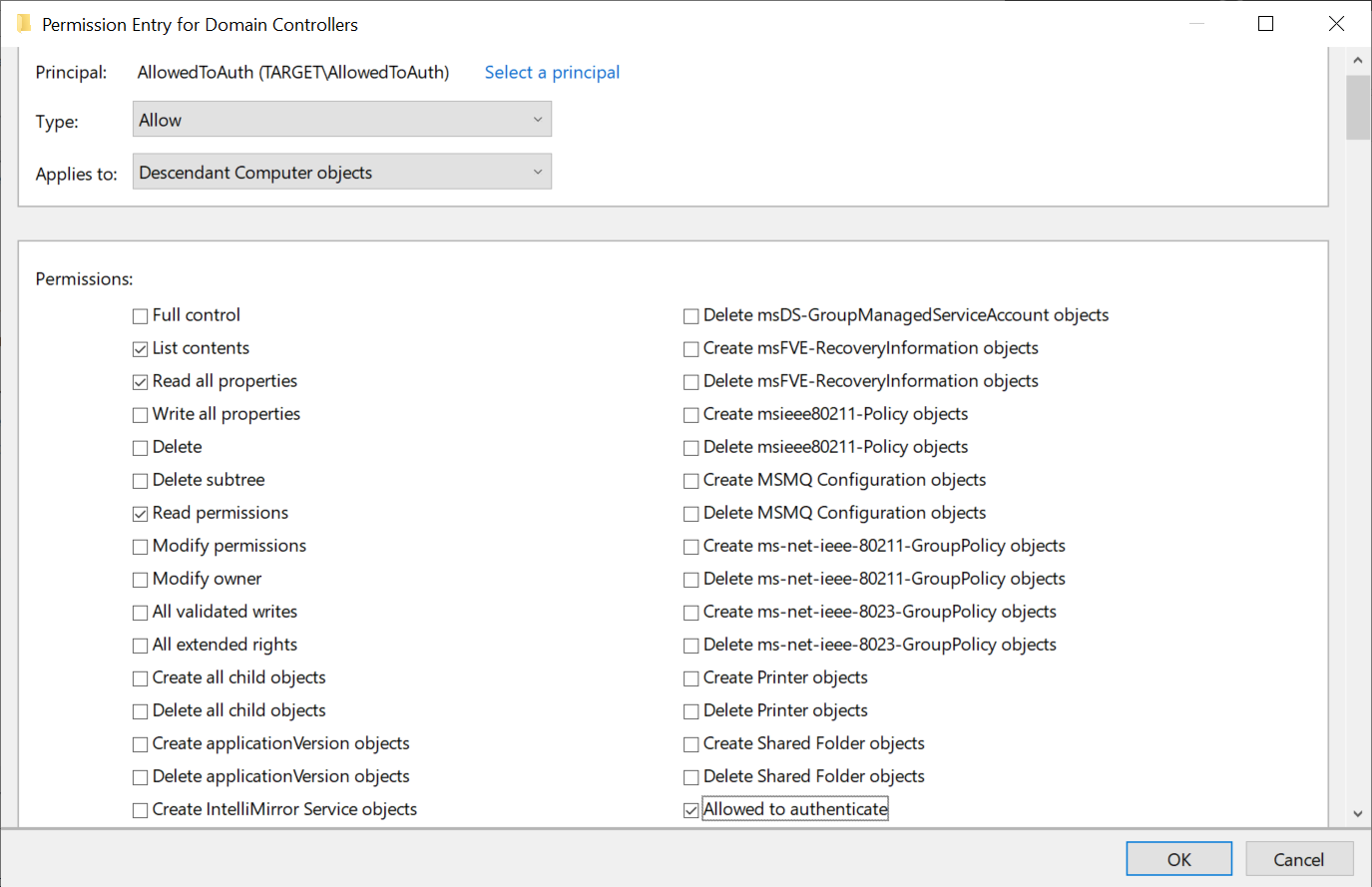Check Delete msFVE-RecoveryInformation objects
The width and height of the screenshot is (1372, 887).
point(691,382)
